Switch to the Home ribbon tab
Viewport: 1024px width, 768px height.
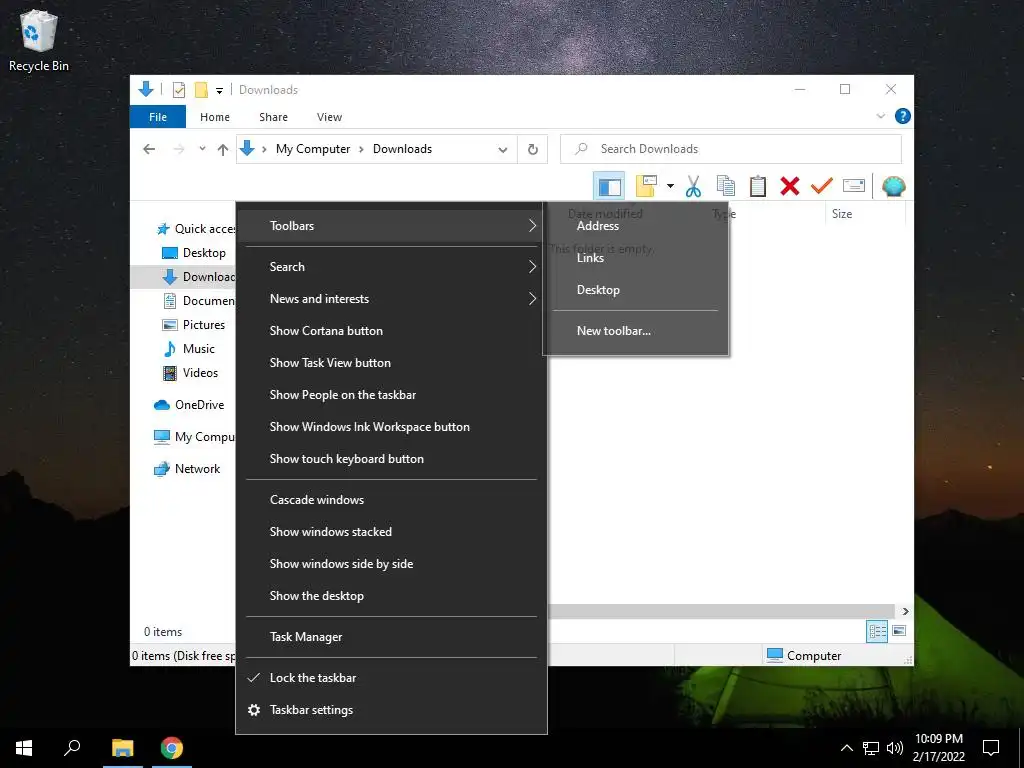point(215,117)
